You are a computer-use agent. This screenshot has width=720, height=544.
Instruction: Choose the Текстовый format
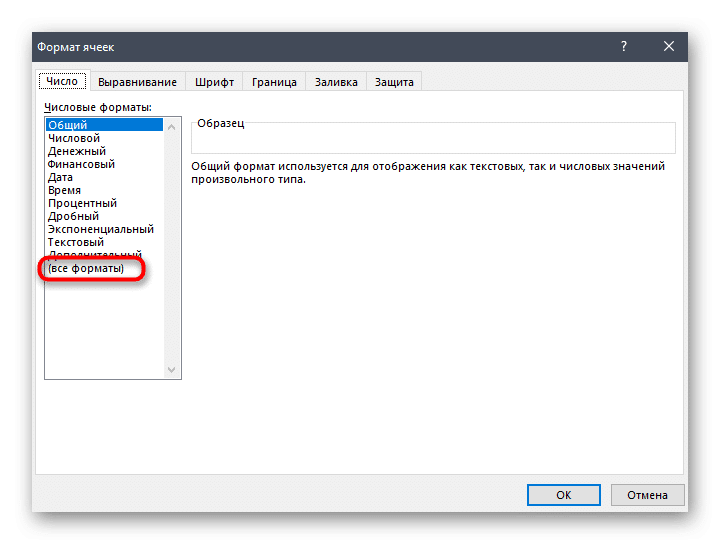tap(104, 242)
